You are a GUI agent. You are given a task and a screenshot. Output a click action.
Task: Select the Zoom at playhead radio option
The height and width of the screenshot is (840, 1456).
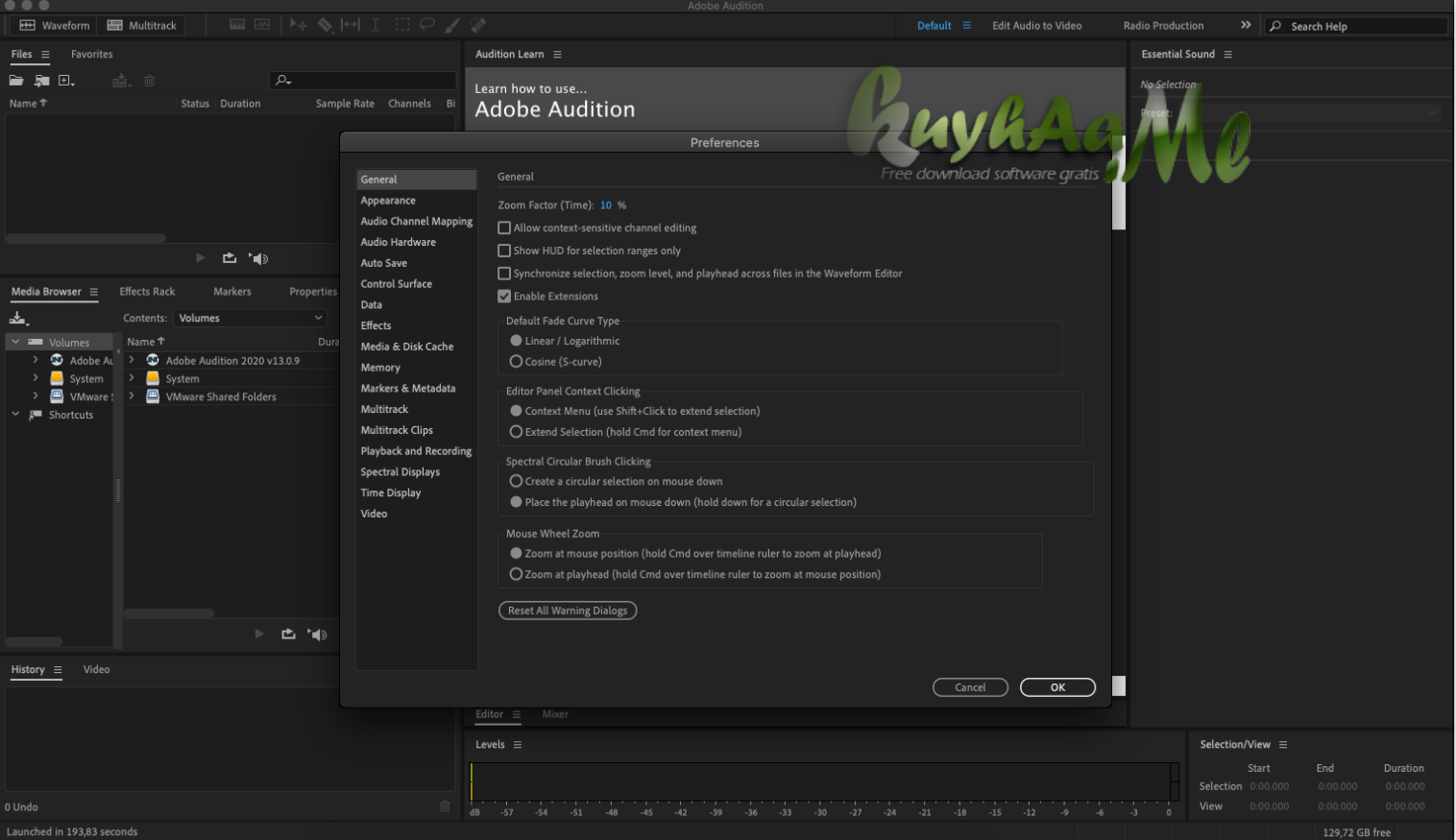pos(517,574)
